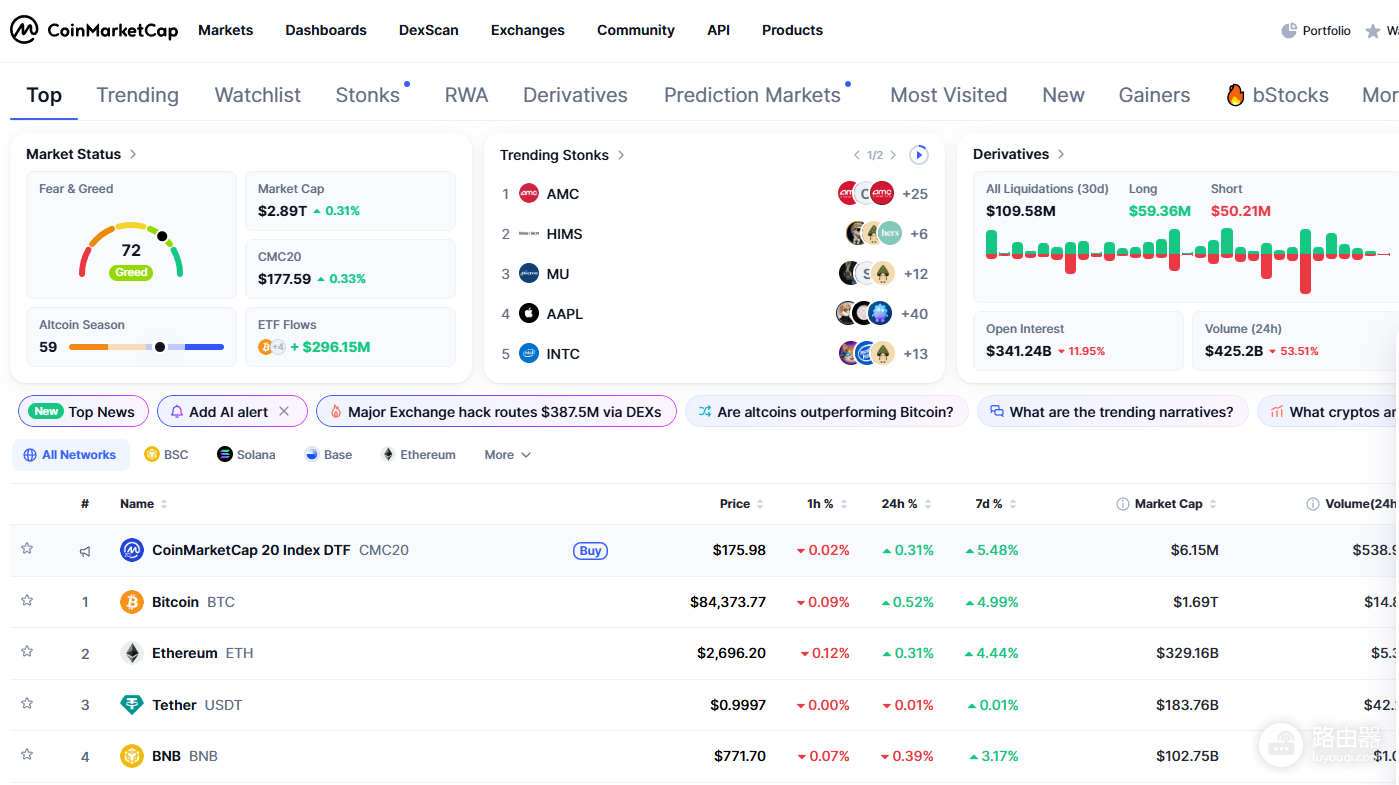Click the Buy button for CMC20

tap(591, 550)
